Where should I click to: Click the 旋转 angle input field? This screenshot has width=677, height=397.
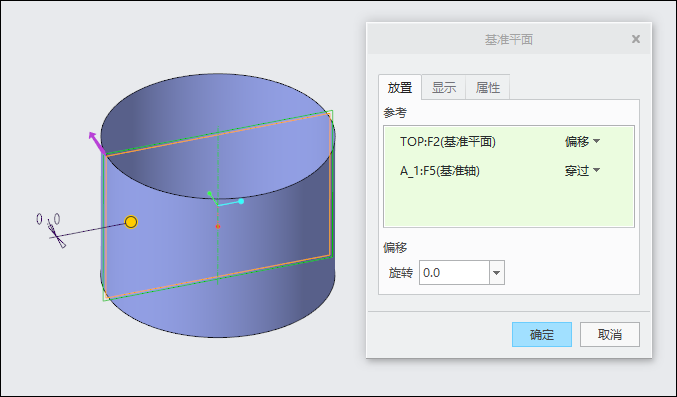(454, 273)
